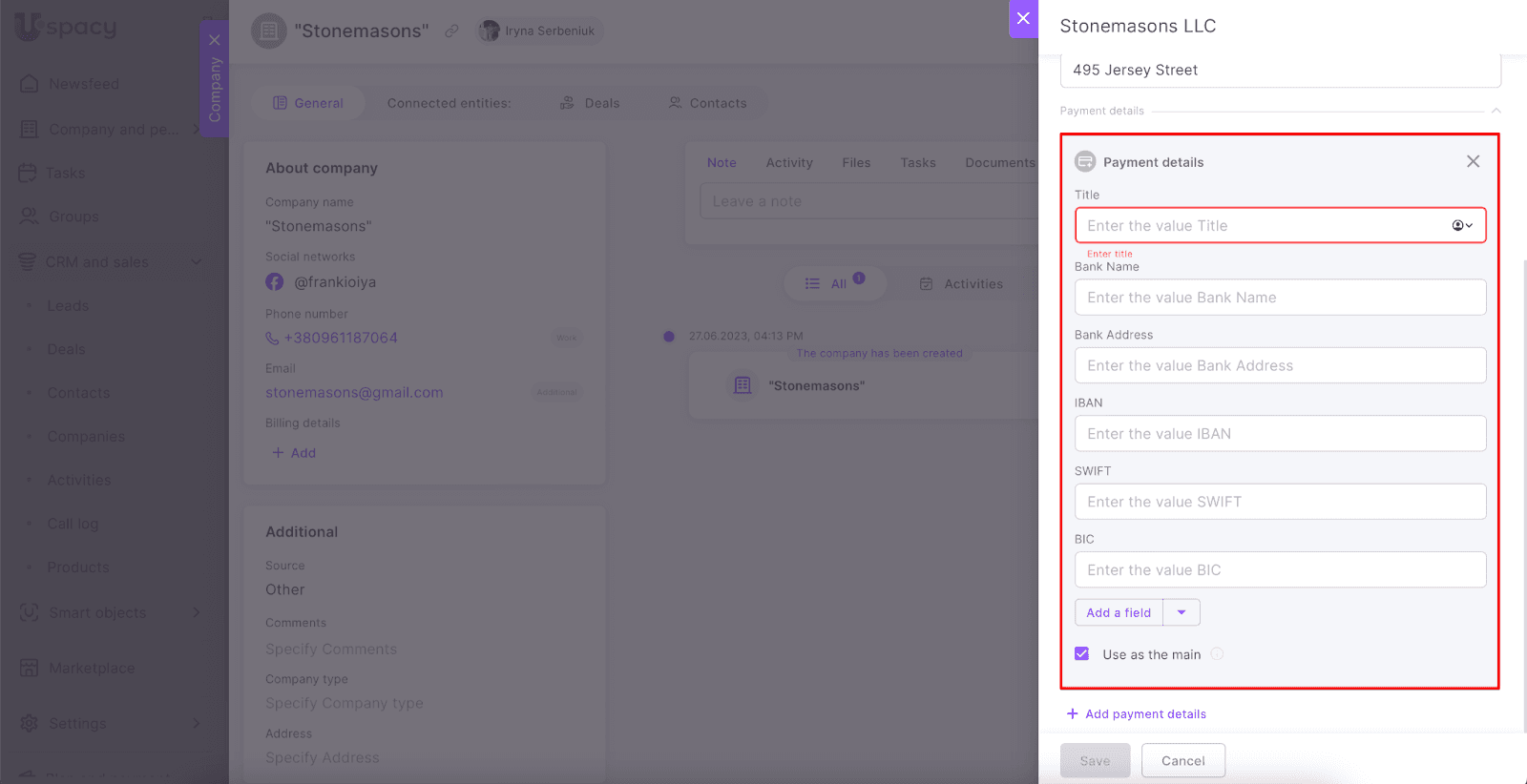Click the link icon beside "Stonemasons" title
The image size is (1527, 784).
click(451, 31)
